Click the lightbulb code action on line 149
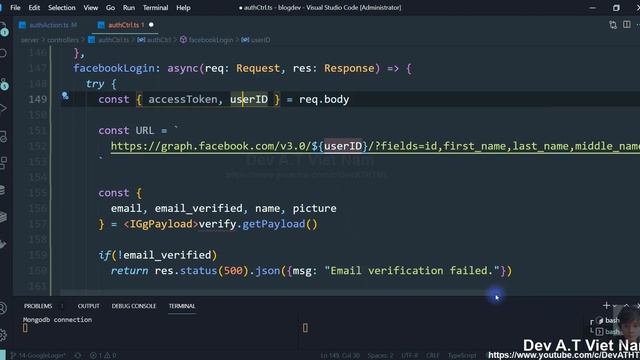This screenshot has width=640, height=360. 65,96
